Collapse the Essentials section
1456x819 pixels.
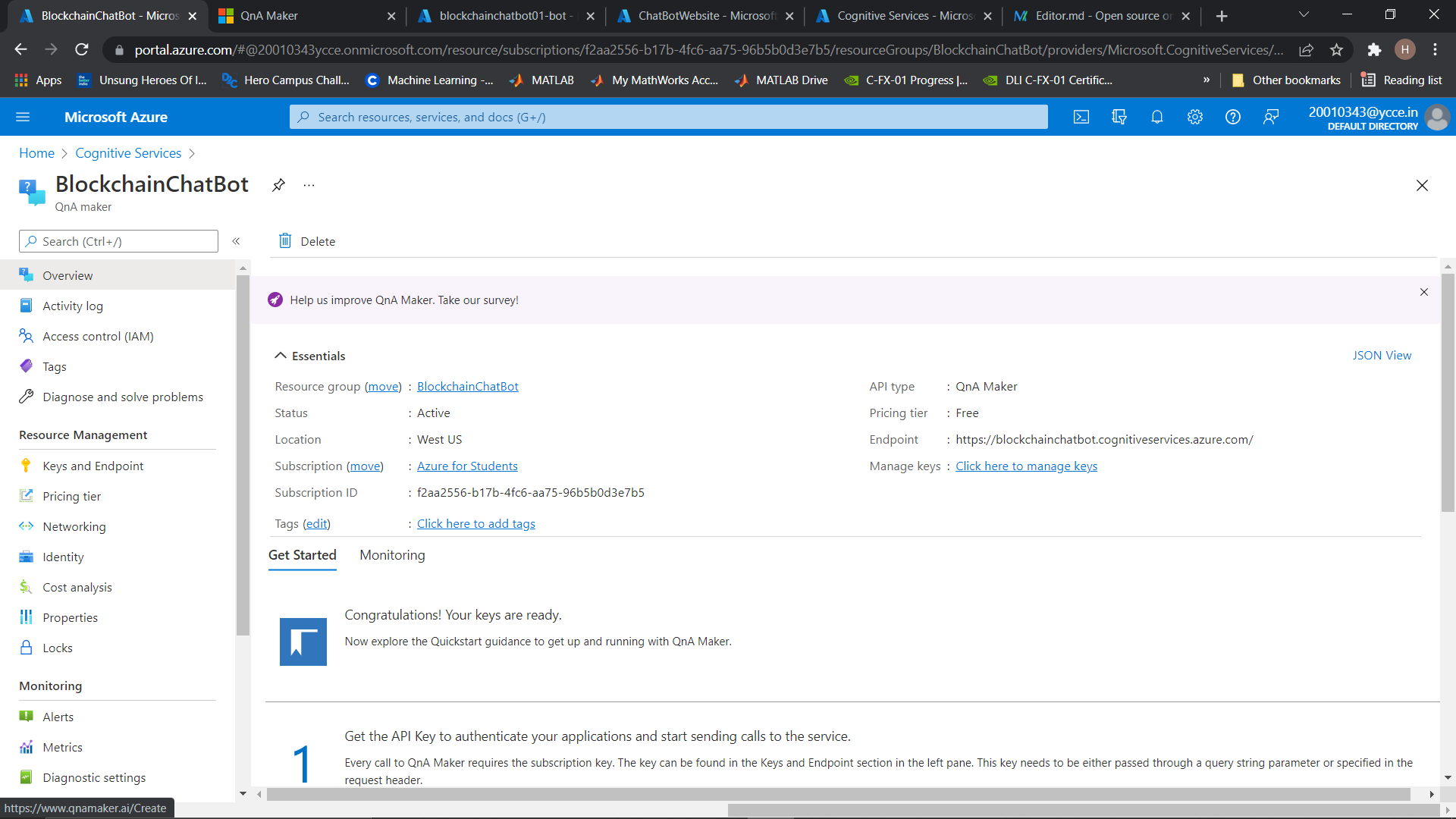point(281,356)
